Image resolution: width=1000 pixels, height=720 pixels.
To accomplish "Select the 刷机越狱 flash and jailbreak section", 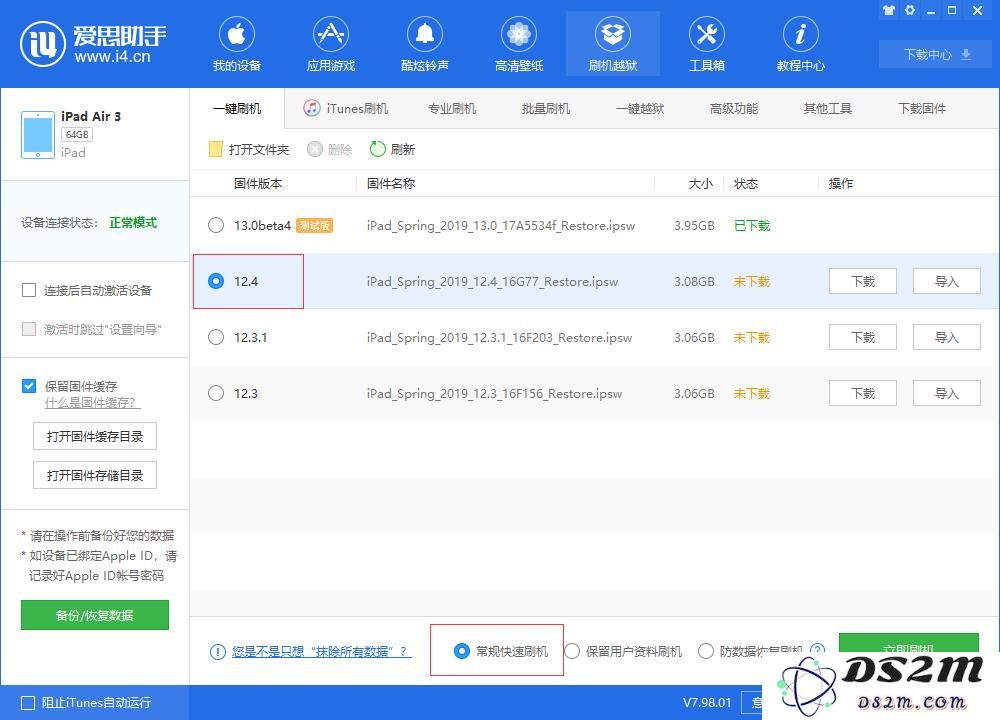I will [613, 45].
